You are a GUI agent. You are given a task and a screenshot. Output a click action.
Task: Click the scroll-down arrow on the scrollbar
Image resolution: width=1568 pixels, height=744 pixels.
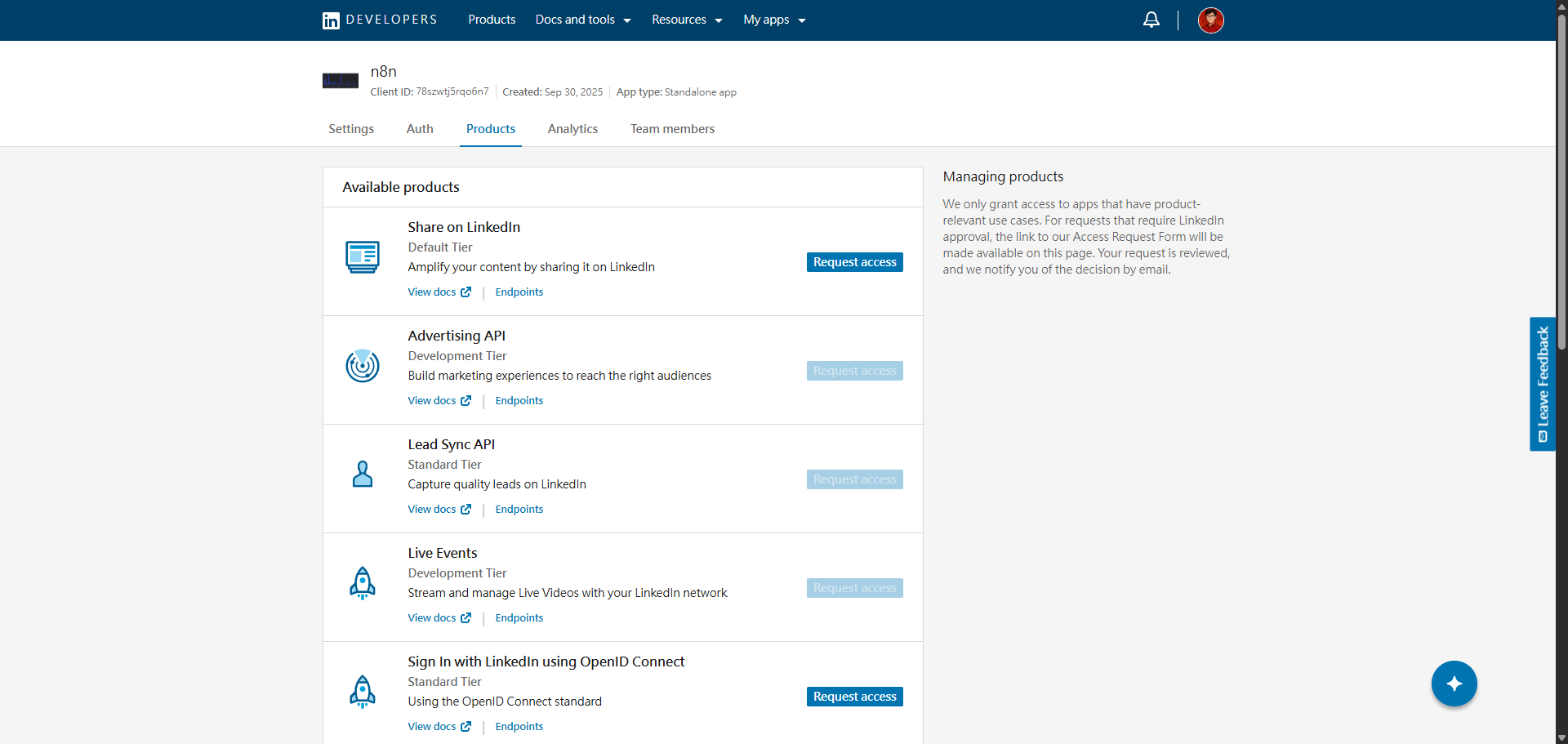[x=1561, y=737]
